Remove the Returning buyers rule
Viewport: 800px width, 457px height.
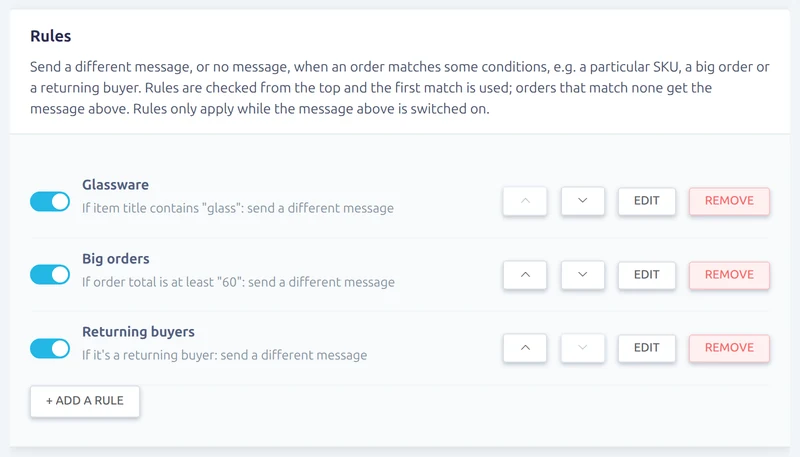pos(729,348)
